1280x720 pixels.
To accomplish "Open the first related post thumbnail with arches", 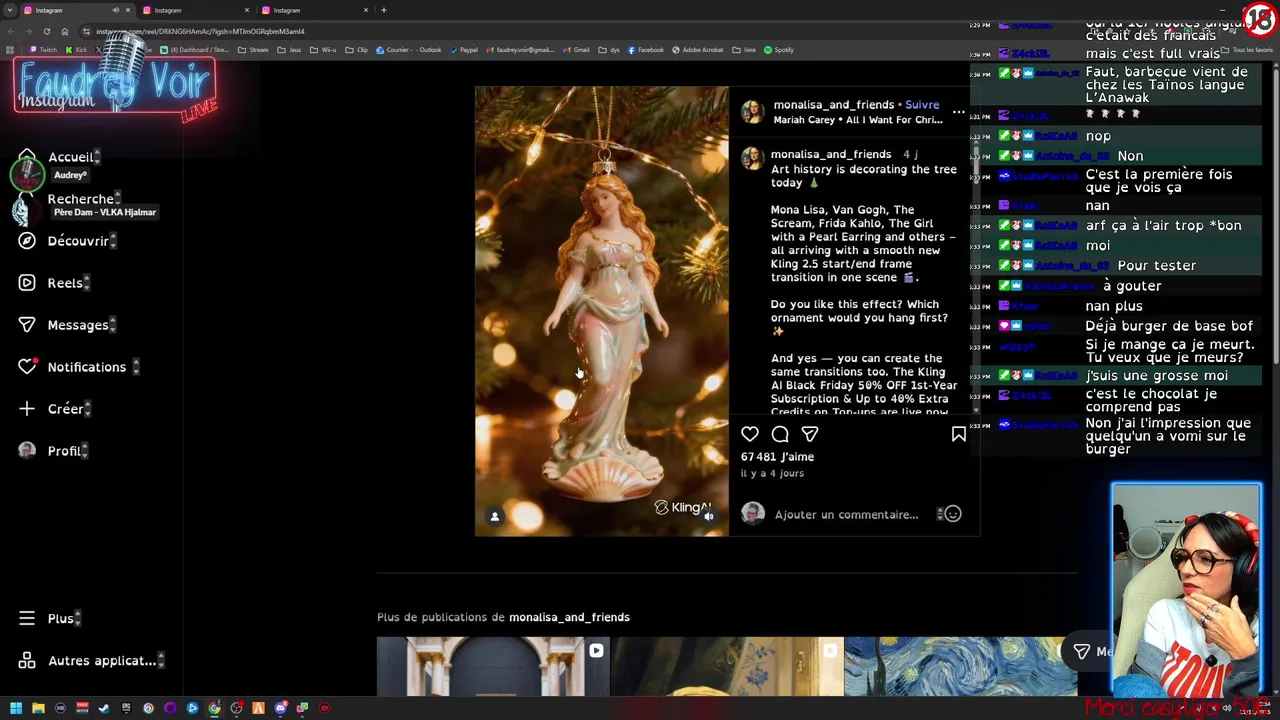I will pos(493,666).
